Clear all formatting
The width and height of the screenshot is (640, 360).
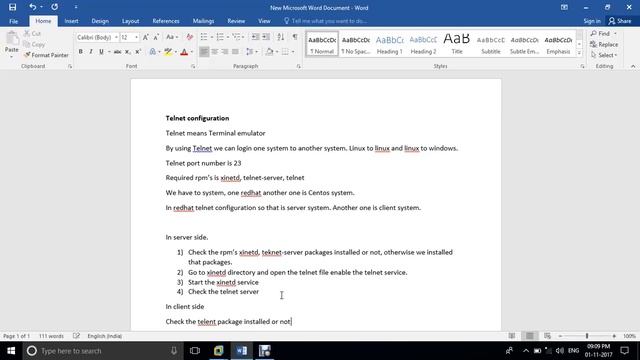(189, 37)
